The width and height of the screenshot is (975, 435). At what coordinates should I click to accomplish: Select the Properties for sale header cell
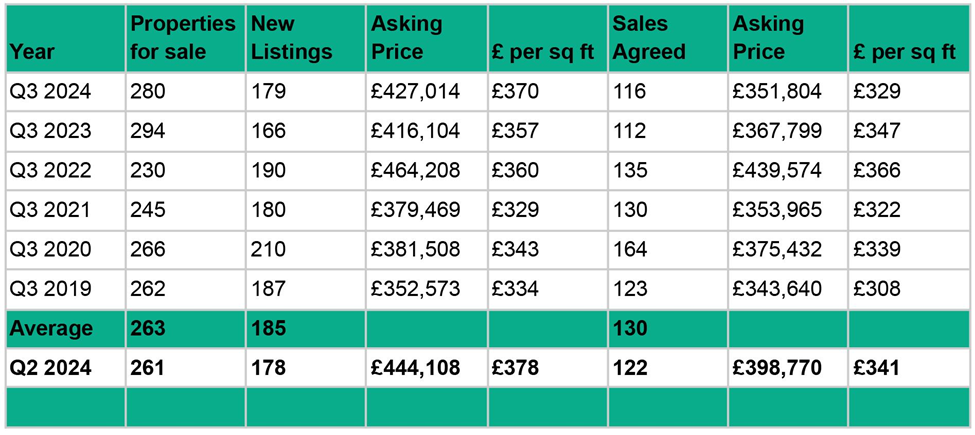click(183, 37)
